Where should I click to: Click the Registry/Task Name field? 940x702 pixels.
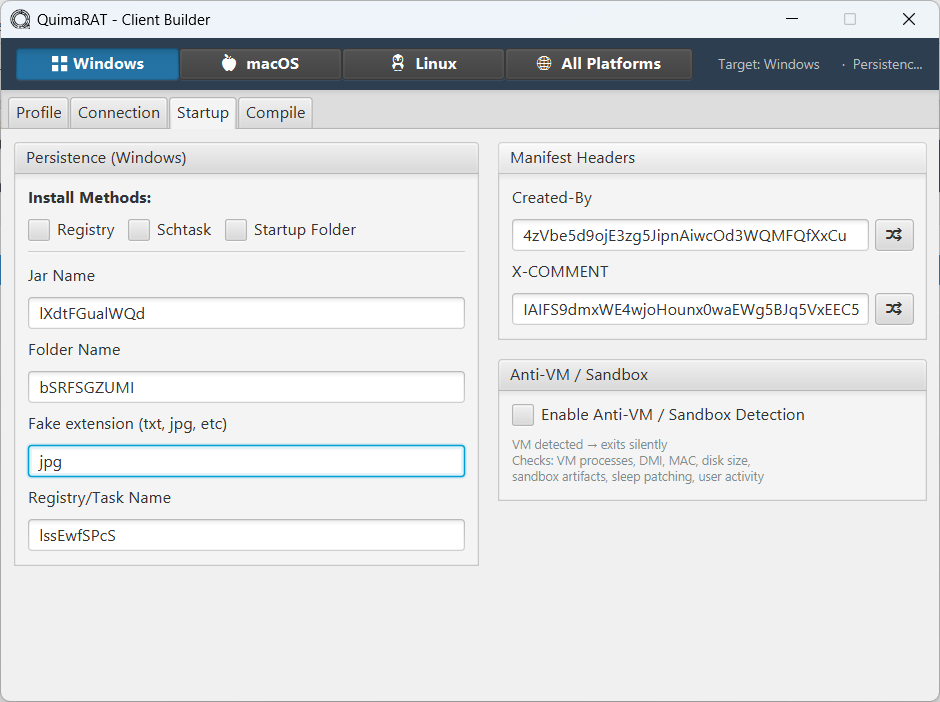[245, 535]
